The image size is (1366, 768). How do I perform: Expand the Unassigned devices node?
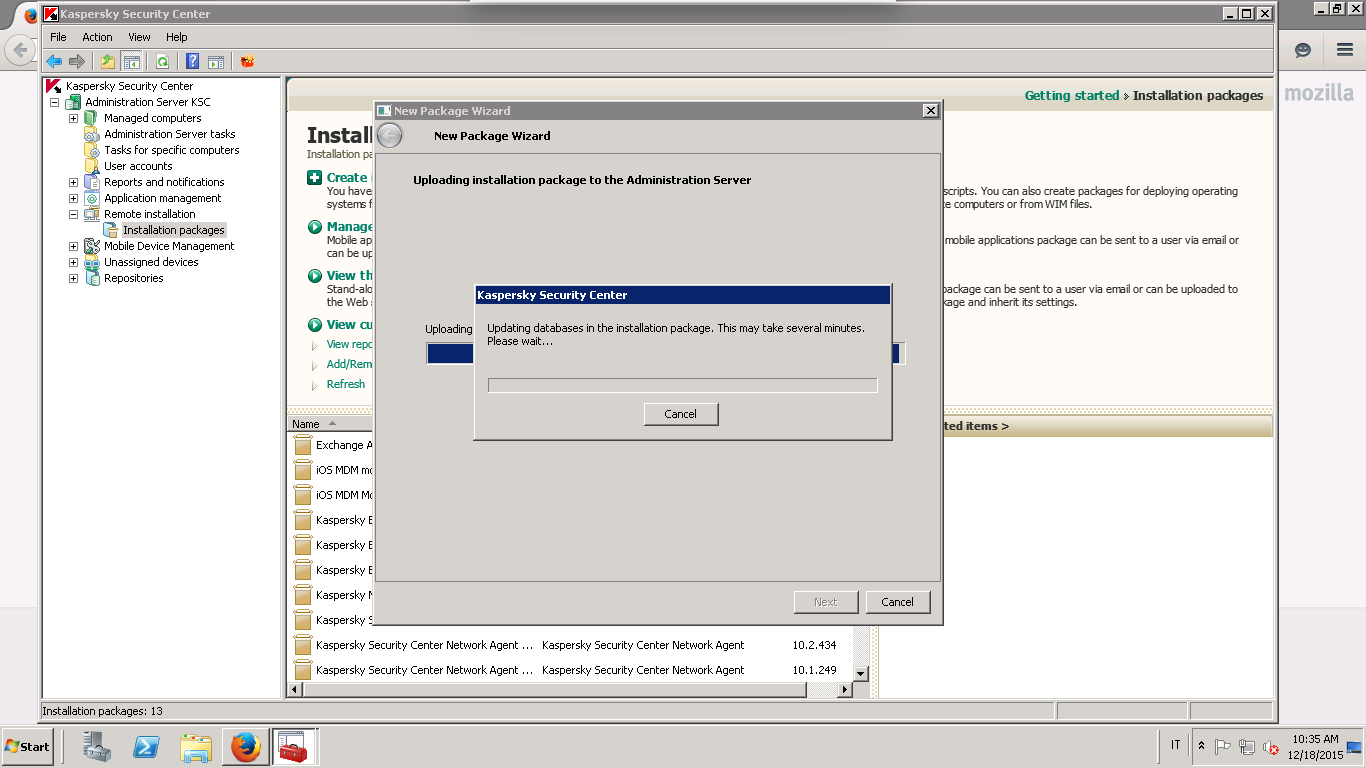(x=73, y=262)
